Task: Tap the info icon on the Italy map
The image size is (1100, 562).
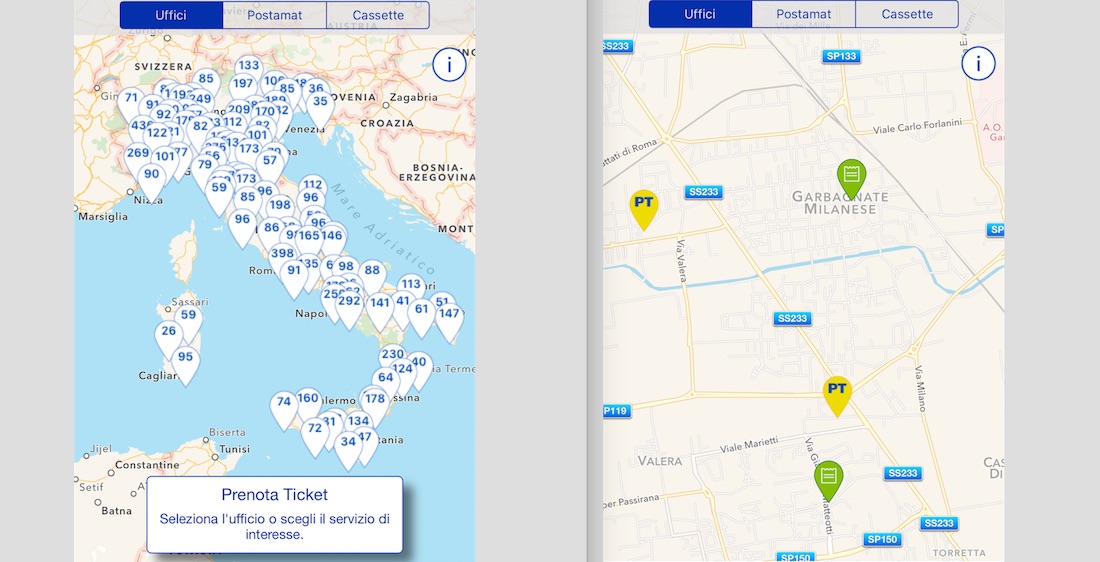Action: 449,65
